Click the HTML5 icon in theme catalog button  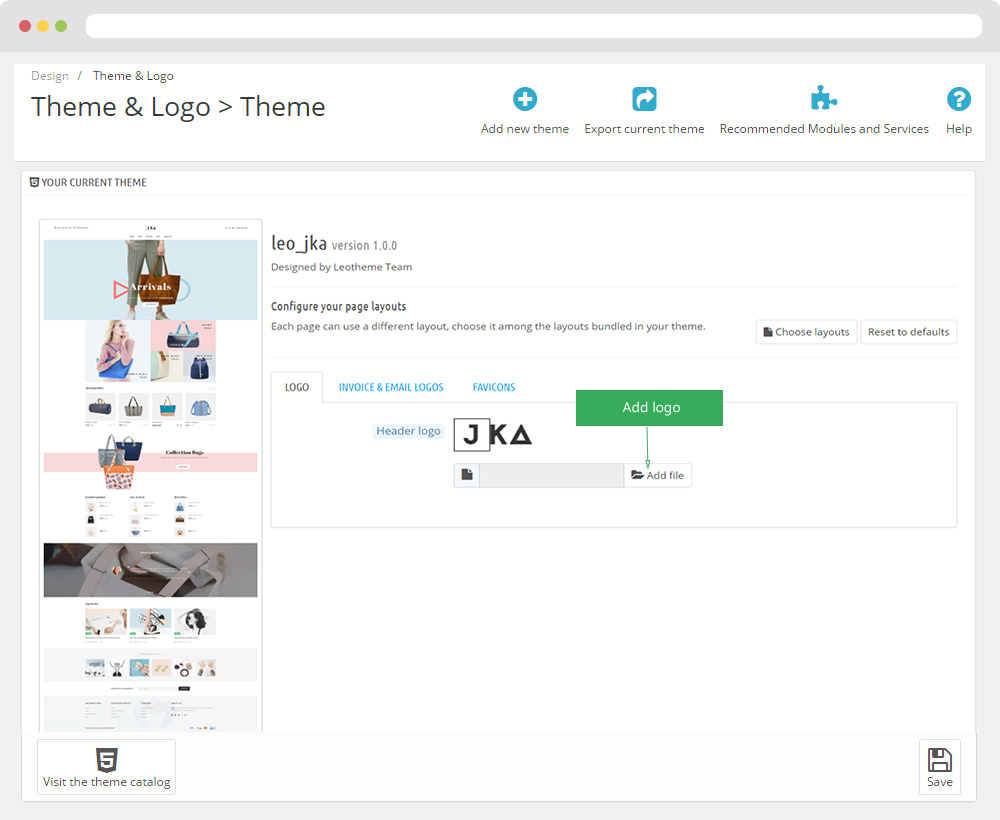pos(107,760)
